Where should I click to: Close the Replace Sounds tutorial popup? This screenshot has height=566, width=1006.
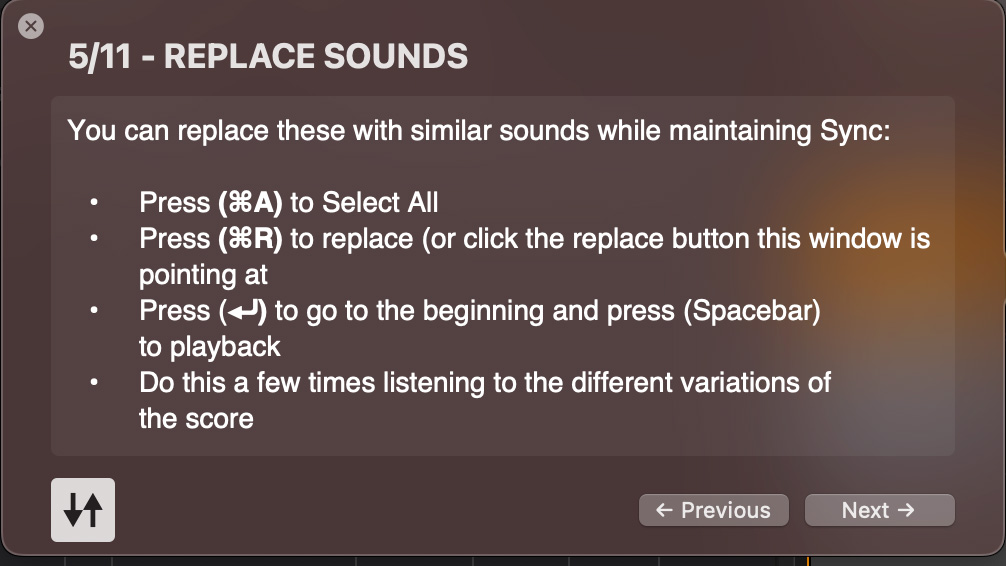(31, 26)
